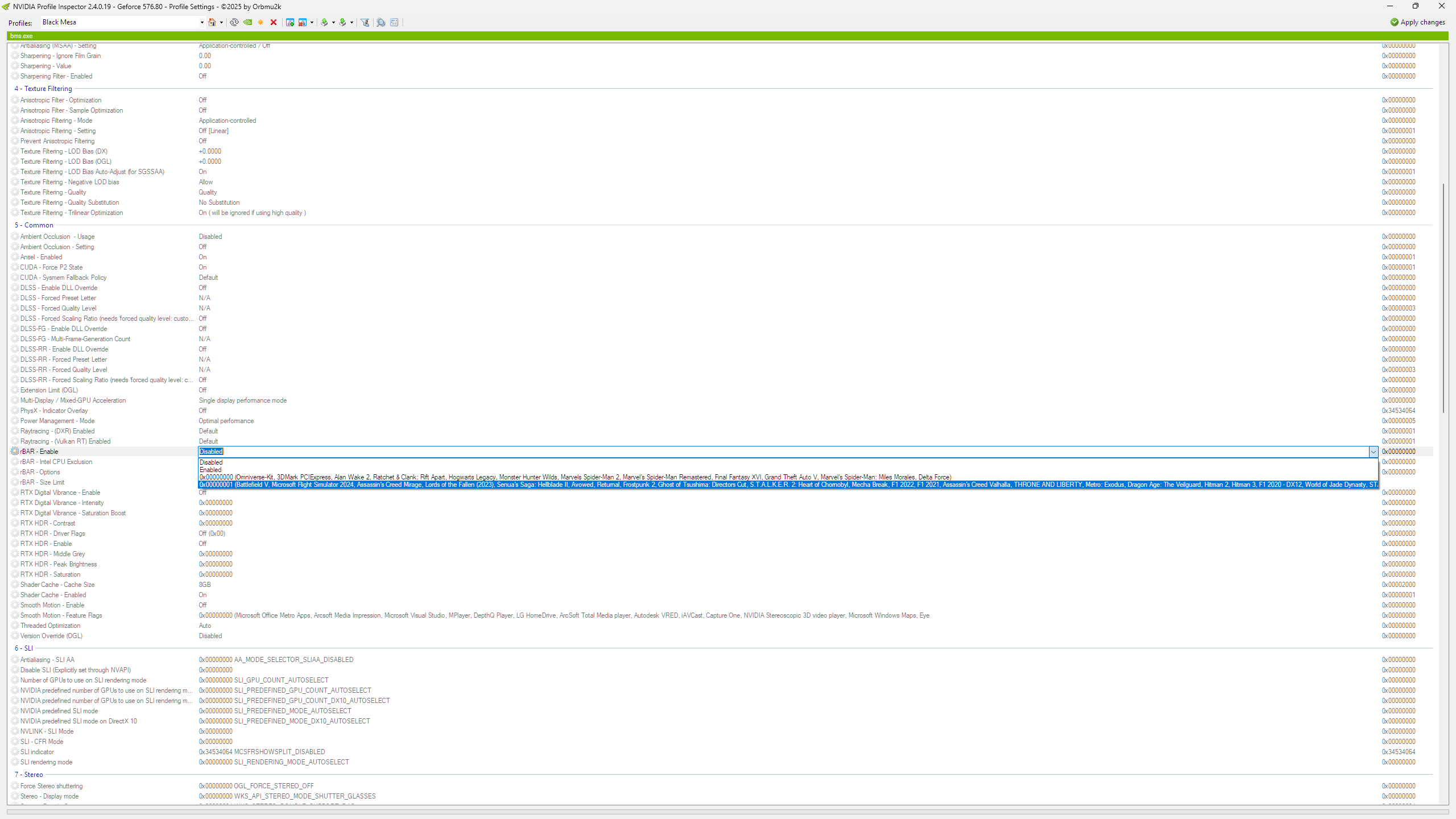Select the RTX HDR - Peak Brightness row
1456x819 pixels.
point(721,564)
